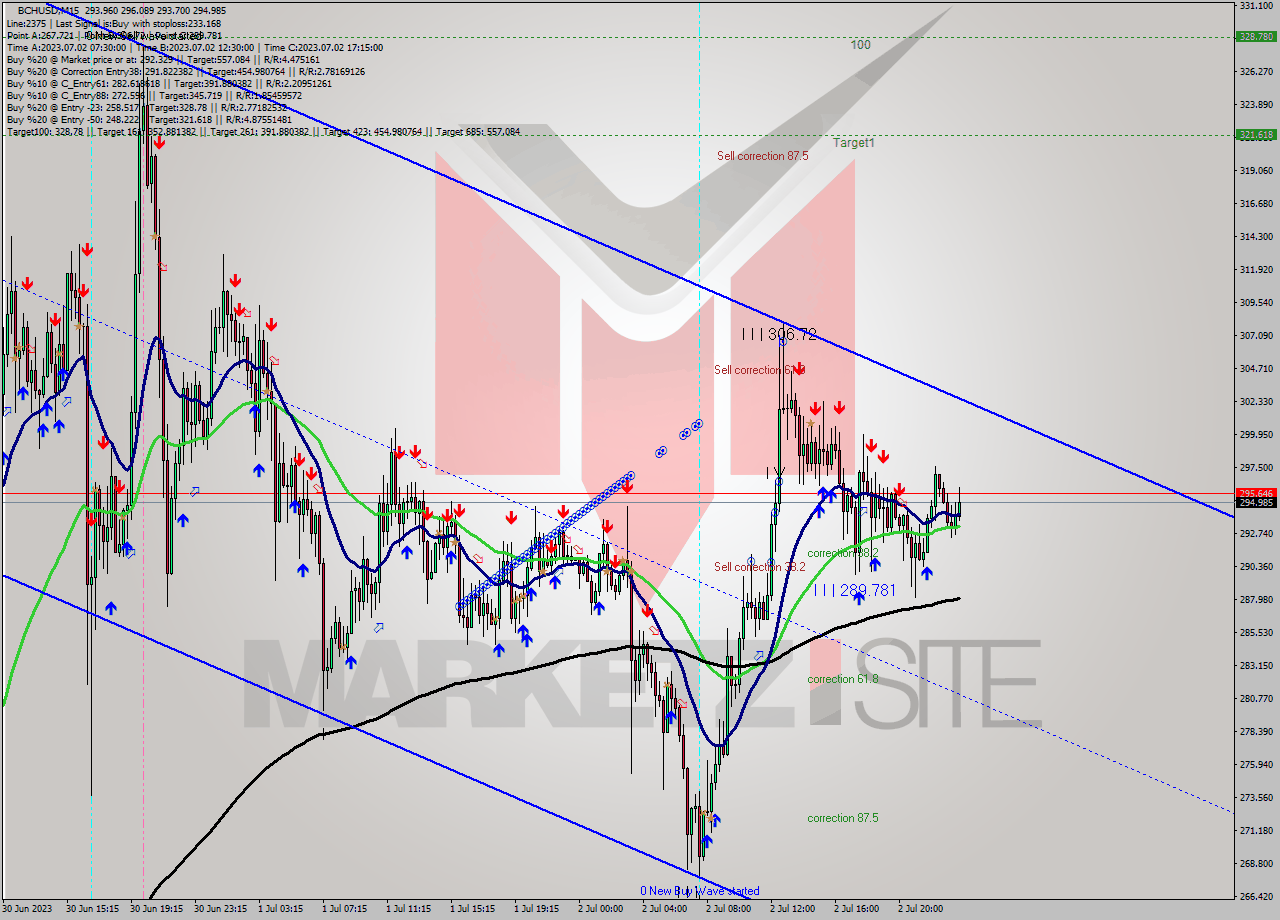Click the 268.800 price axis label
The width and height of the screenshot is (1280, 920).
pos(1256,864)
